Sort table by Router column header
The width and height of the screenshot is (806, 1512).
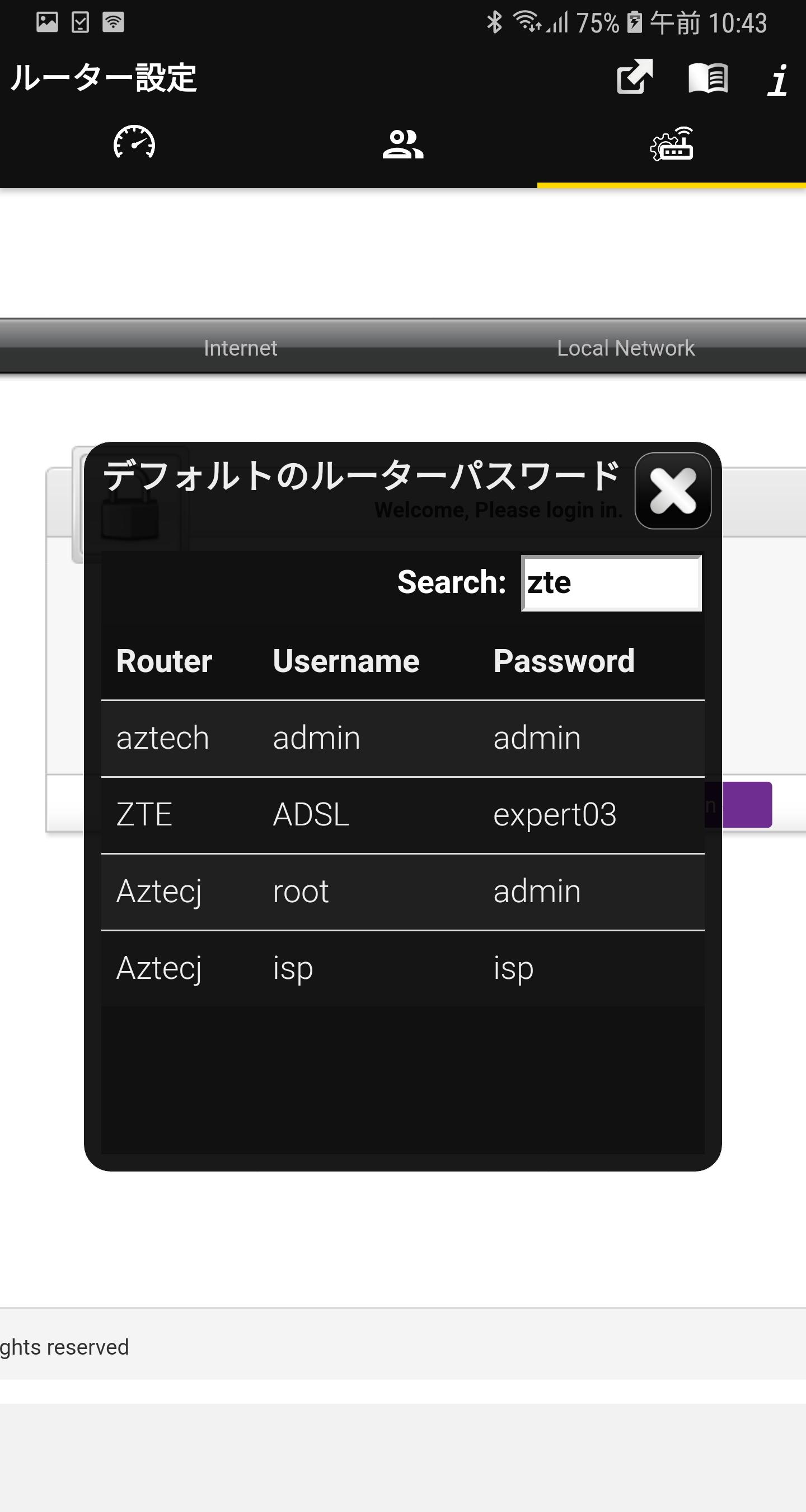coord(164,661)
